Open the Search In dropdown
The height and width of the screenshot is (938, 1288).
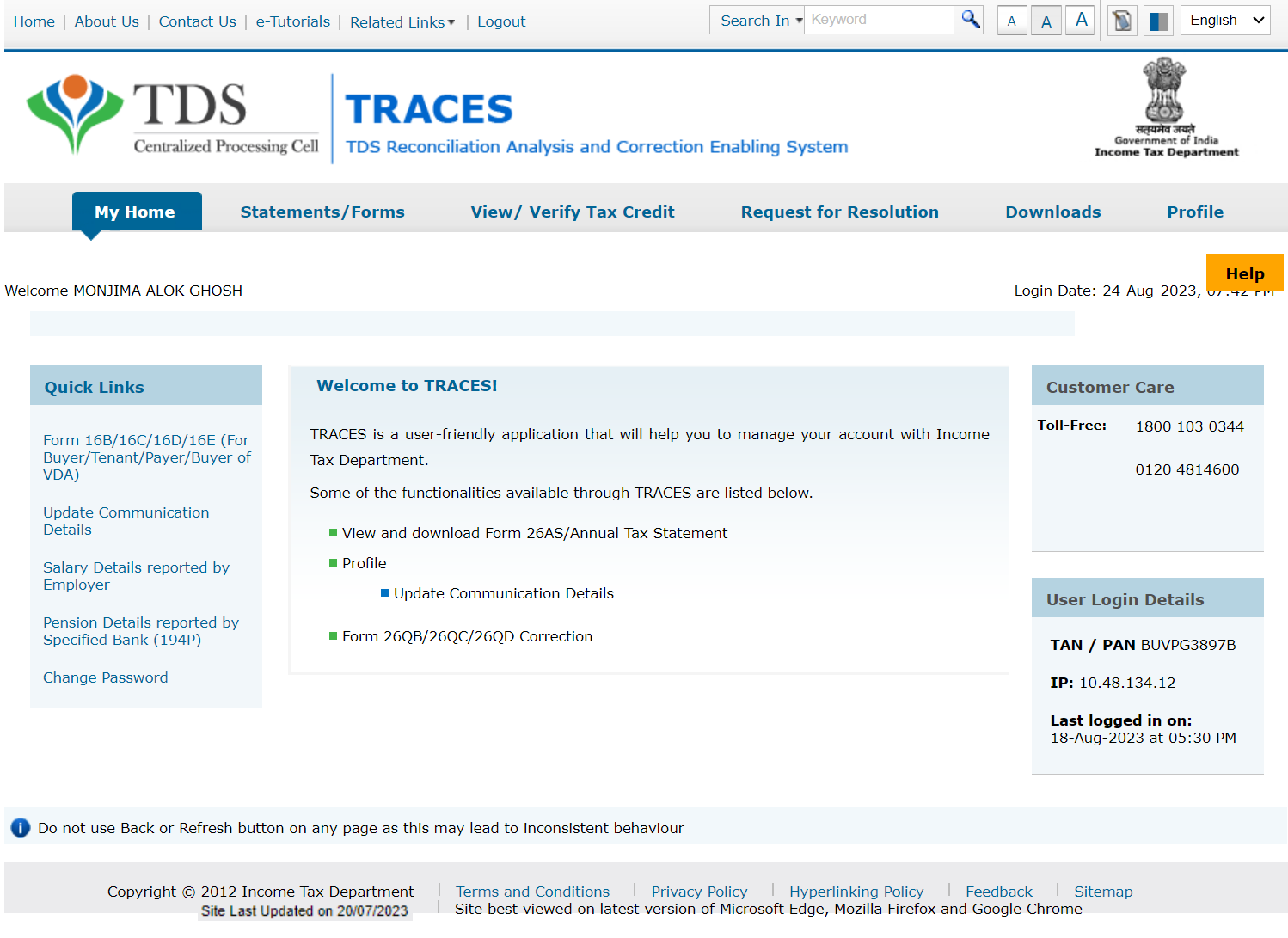click(756, 19)
